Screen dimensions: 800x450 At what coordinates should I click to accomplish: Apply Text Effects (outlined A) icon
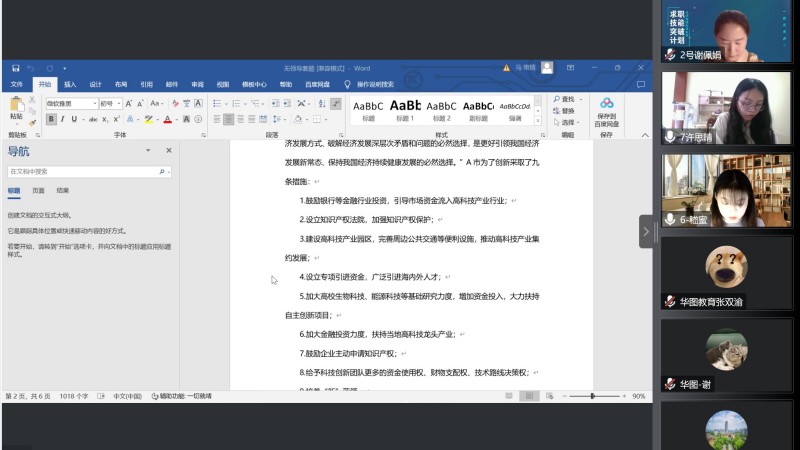click(130, 119)
